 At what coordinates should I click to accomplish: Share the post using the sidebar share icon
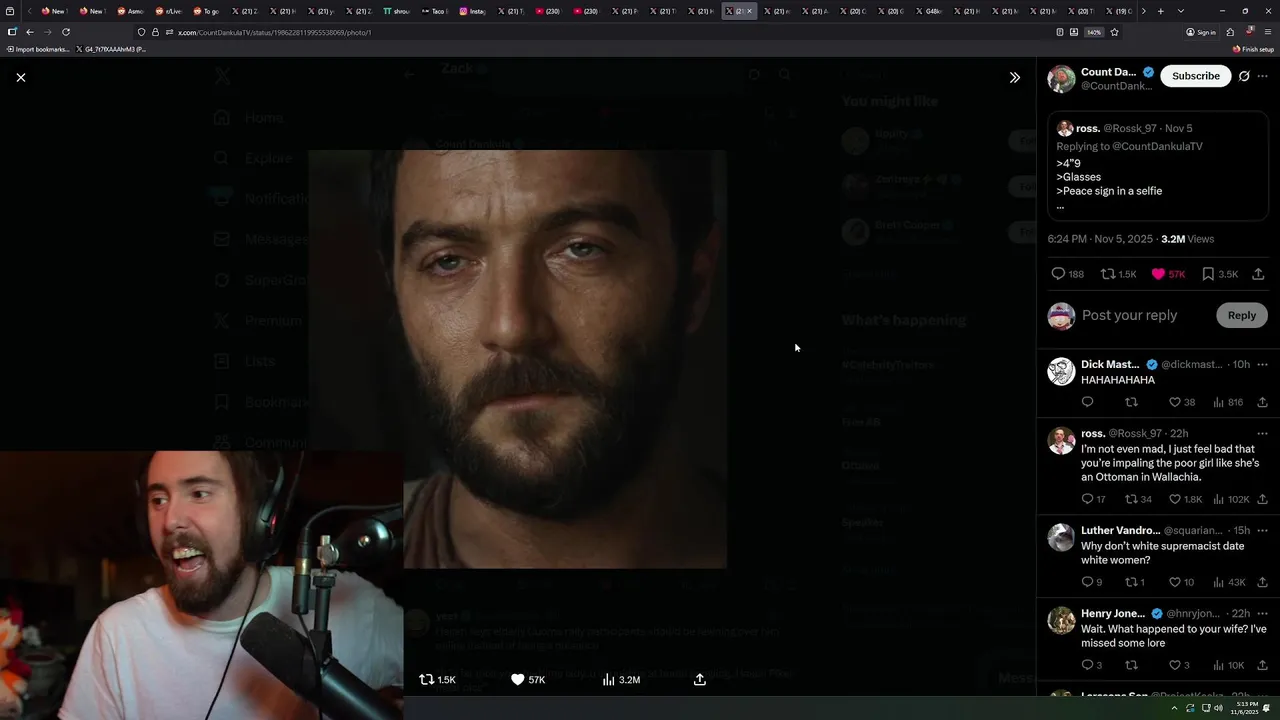click(1258, 274)
